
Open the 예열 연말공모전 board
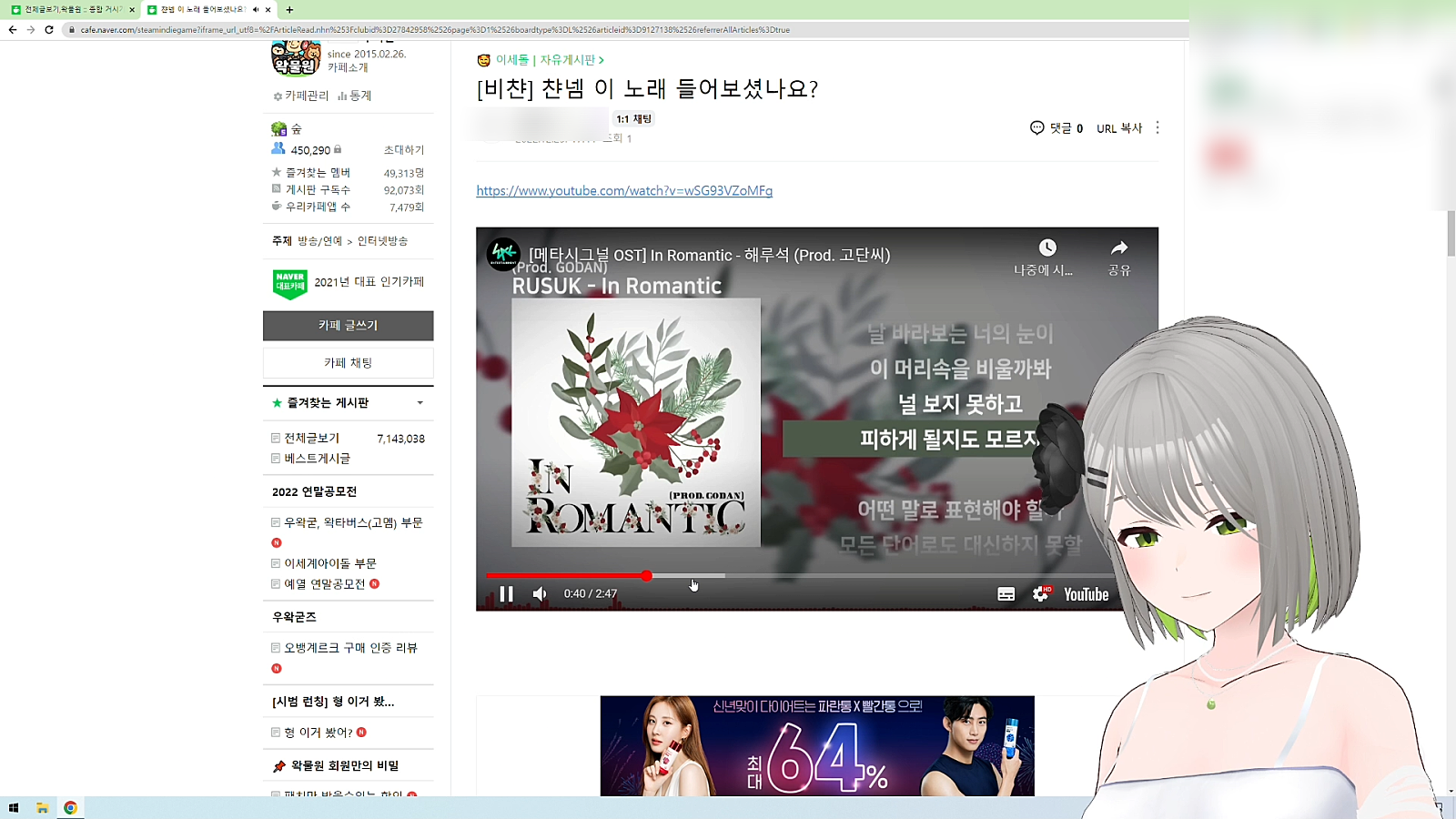325,584
